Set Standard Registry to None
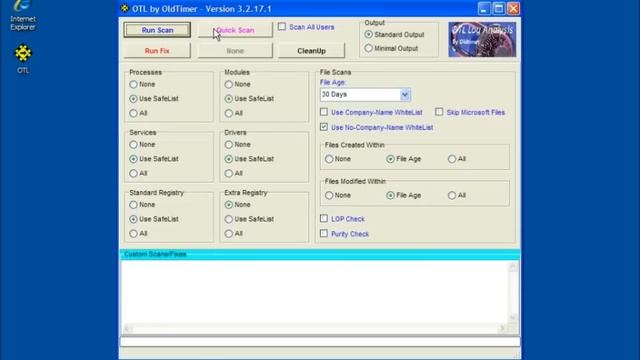640x360 pixels. 133,204
